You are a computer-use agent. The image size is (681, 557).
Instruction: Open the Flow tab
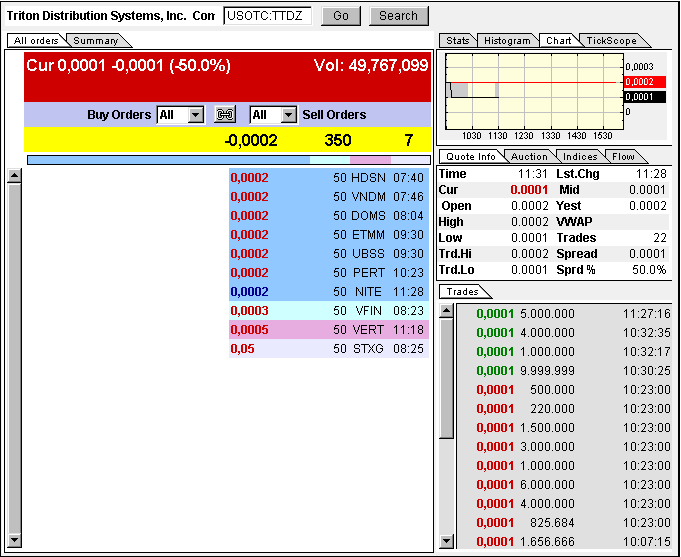[x=623, y=157]
